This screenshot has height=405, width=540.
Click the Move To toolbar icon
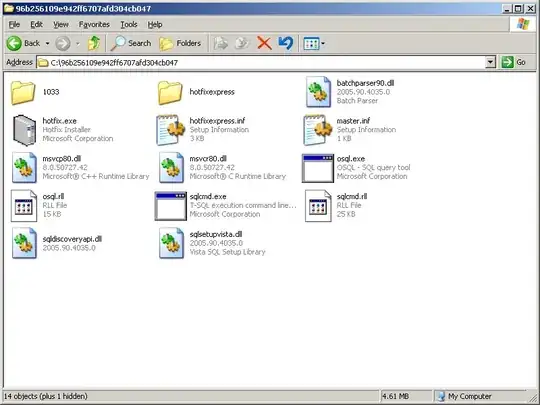(220, 43)
